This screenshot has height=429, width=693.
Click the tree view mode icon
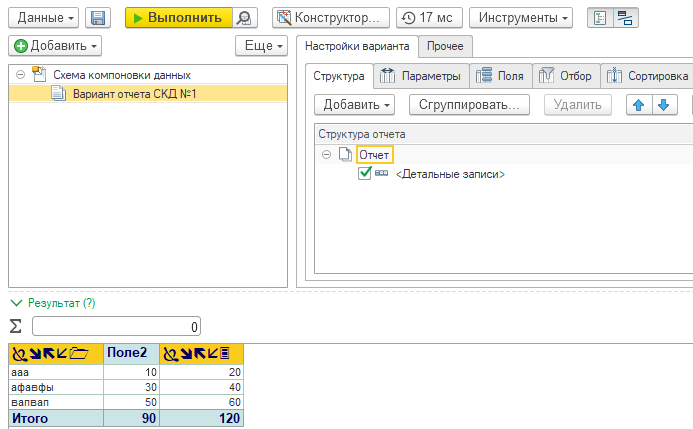point(596,18)
